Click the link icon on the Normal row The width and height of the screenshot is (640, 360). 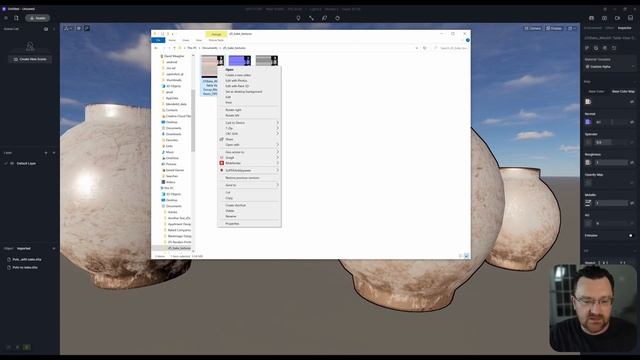(x=632, y=122)
